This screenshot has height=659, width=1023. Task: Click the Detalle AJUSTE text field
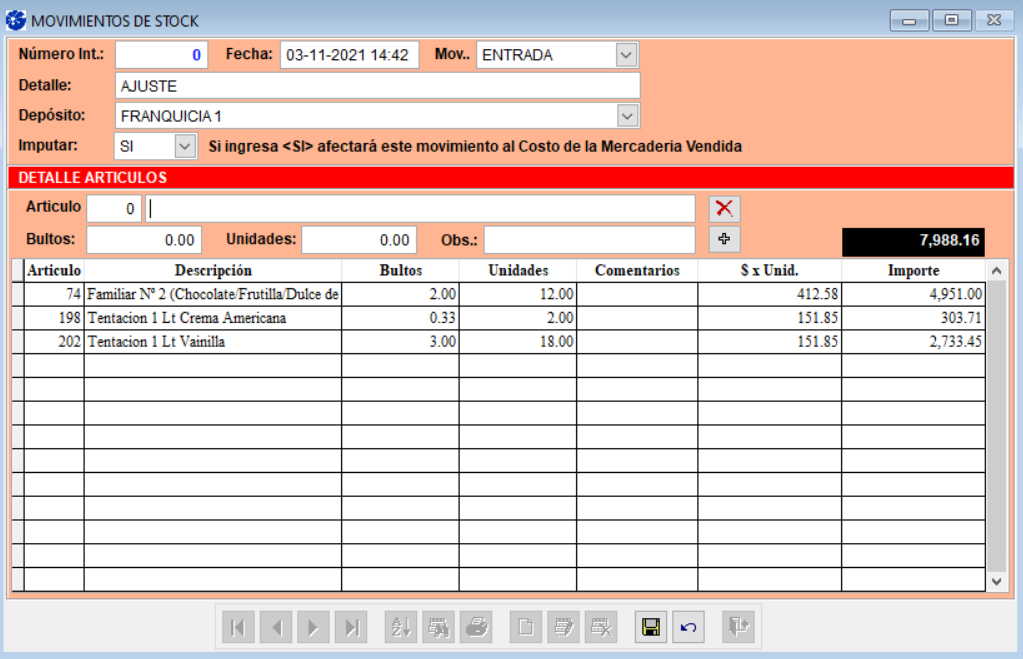tap(377, 86)
